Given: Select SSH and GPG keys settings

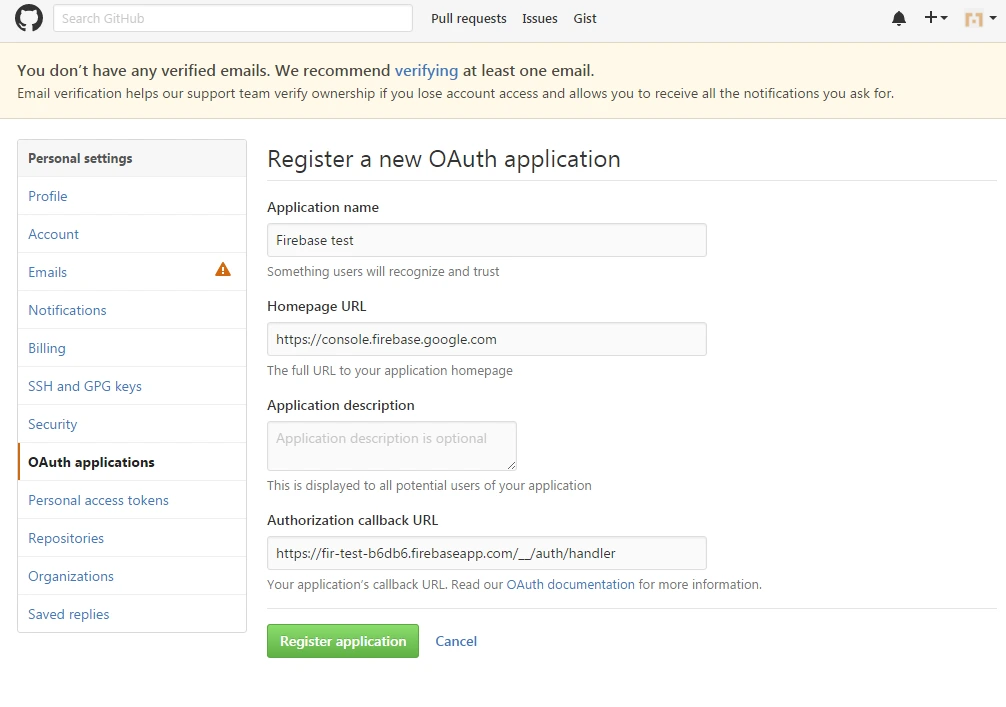Looking at the screenshot, I should tap(85, 386).
